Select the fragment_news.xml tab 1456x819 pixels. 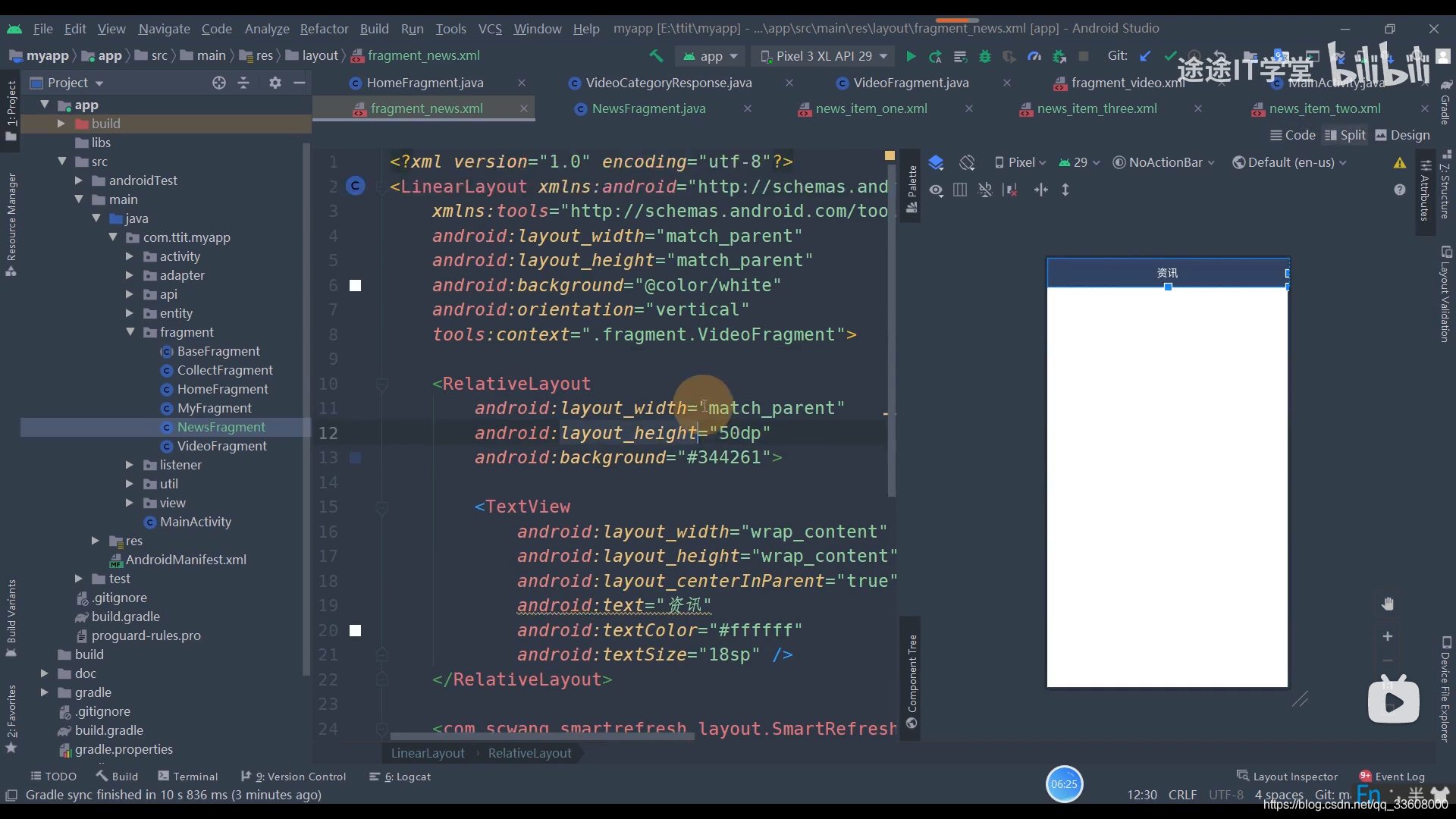coord(427,108)
